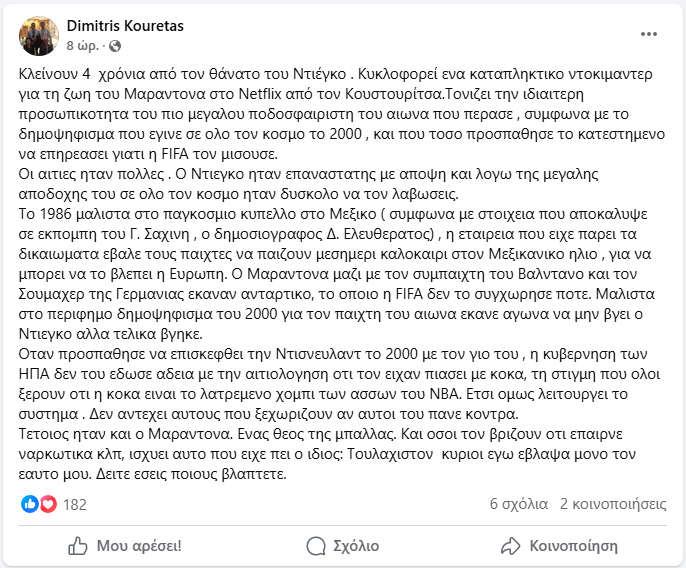The height and width of the screenshot is (568, 686).
Task: Click the speech bubble comment icon
Action: (x=316, y=545)
